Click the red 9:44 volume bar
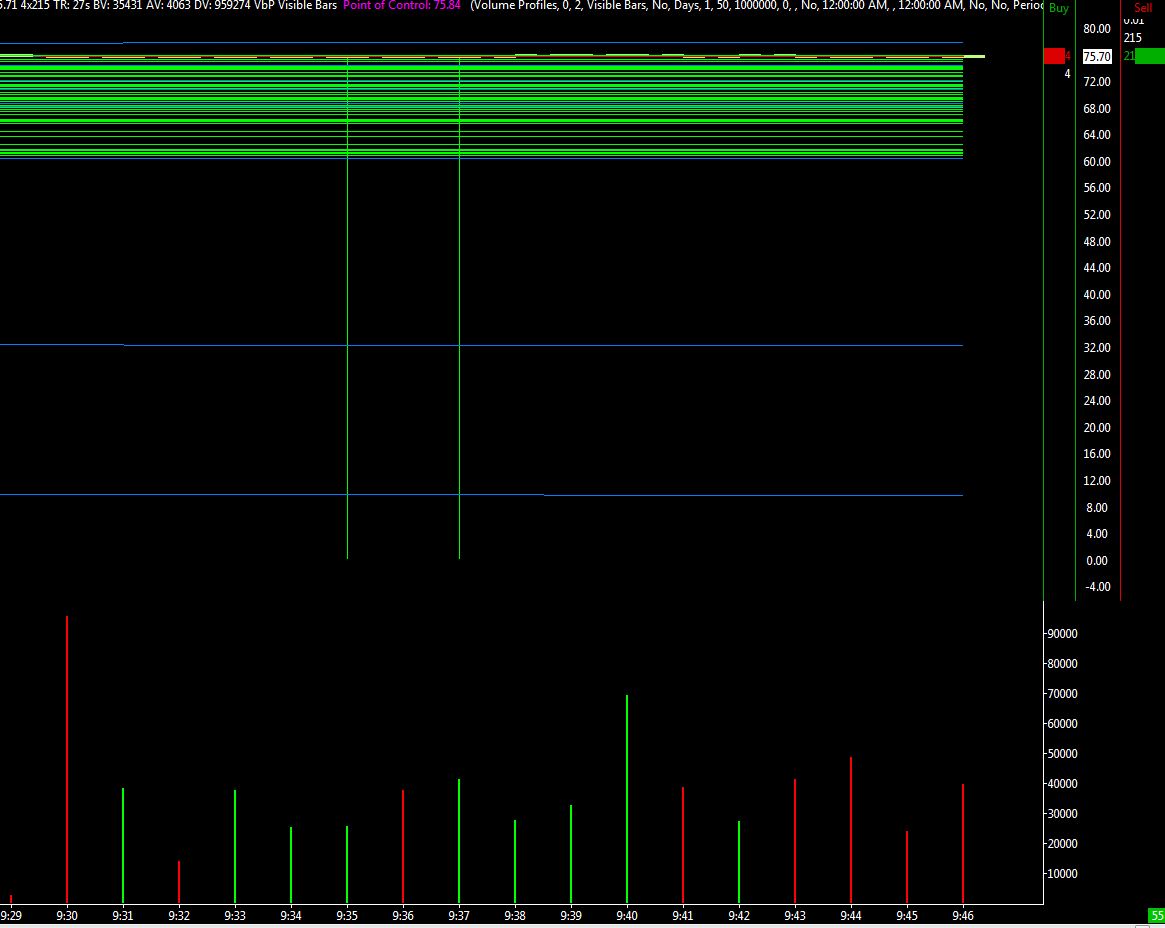 click(x=851, y=830)
